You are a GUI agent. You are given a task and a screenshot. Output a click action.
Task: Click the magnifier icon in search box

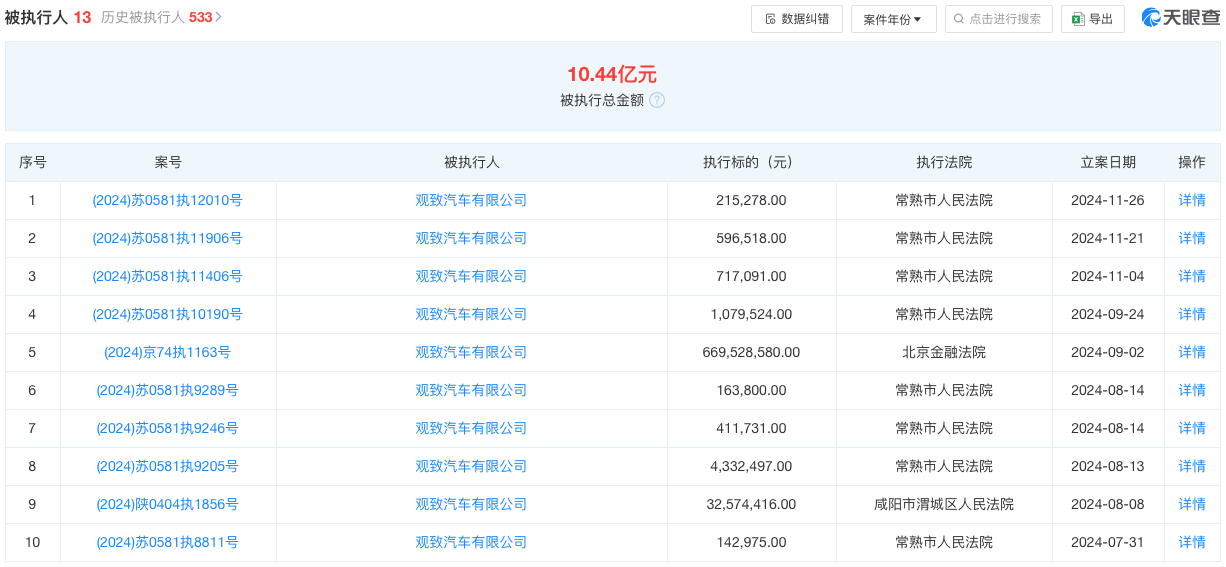point(959,19)
